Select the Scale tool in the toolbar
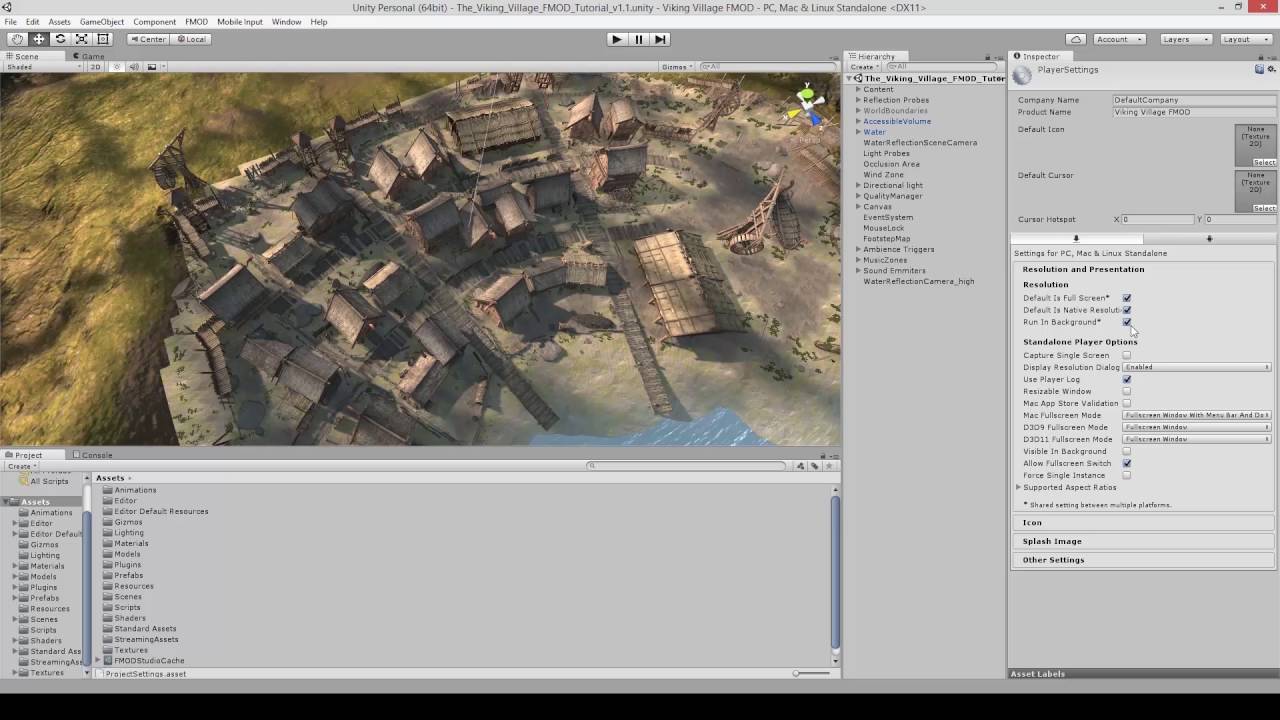The image size is (1280, 720). pos(81,39)
